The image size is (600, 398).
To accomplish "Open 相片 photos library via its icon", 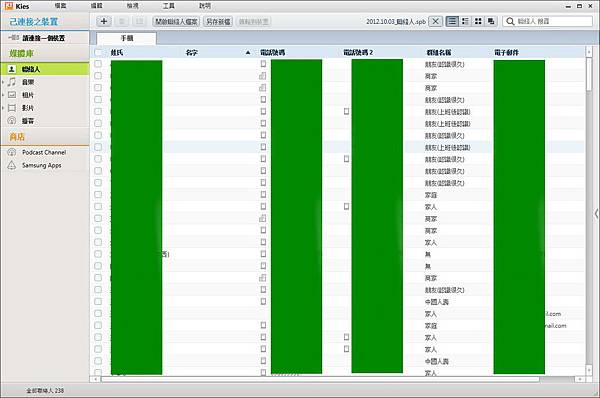I will coord(12,95).
